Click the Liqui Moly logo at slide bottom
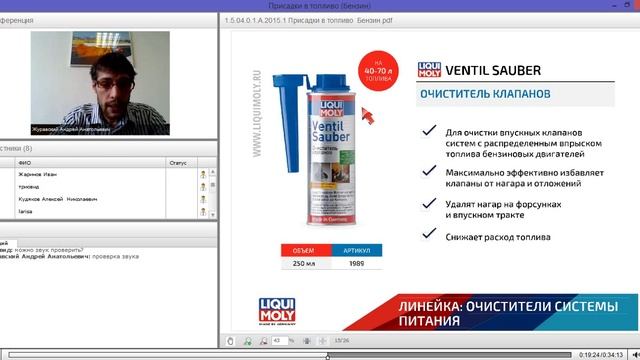 click(x=277, y=311)
